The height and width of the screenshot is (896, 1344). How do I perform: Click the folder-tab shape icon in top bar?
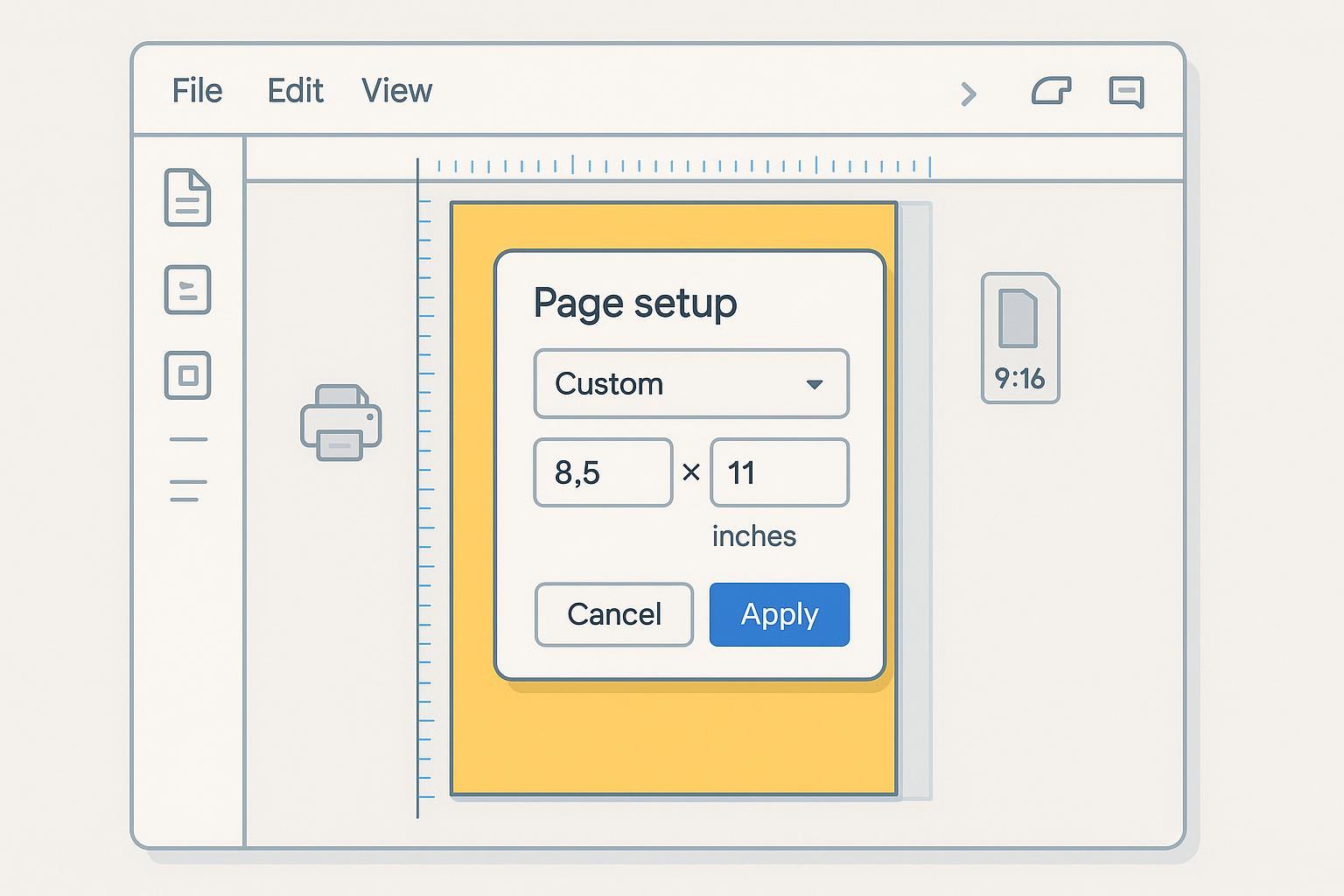click(x=1051, y=91)
